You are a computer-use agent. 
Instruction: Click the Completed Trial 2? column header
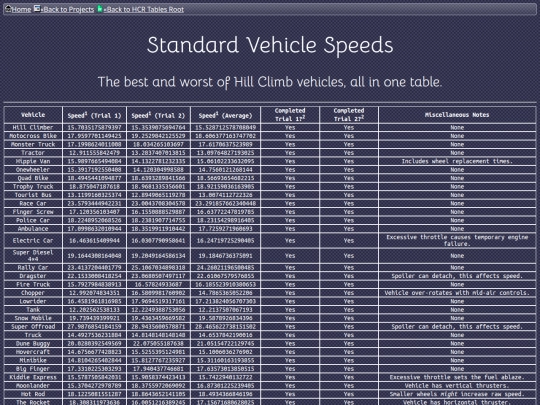click(349, 115)
